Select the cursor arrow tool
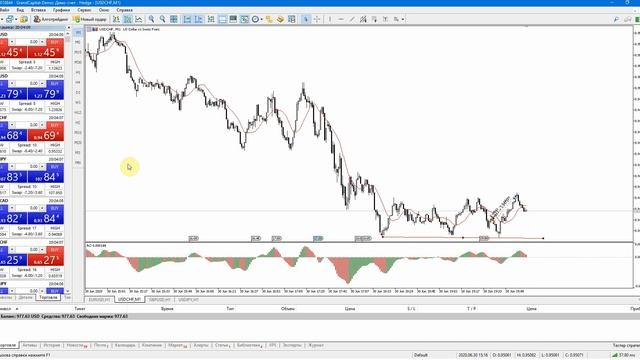Image resolution: width=640 pixels, height=360 pixels. (x=306, y=19)
